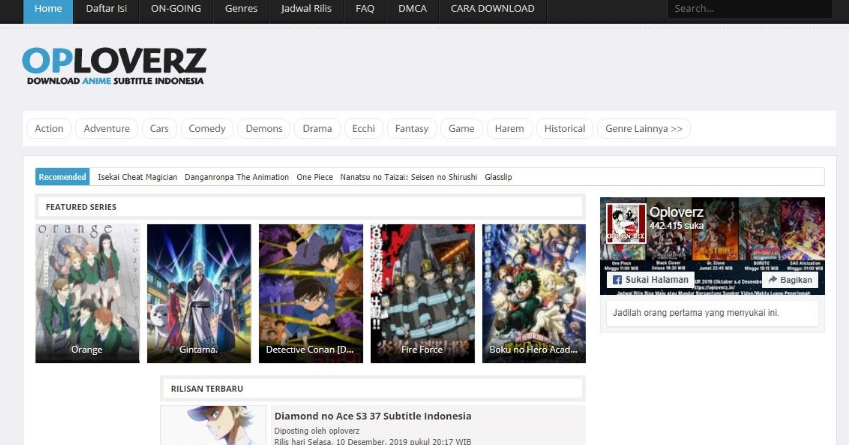Open the Daftar Isi menu item
The image size is (849, 445).
coord(106,9)
